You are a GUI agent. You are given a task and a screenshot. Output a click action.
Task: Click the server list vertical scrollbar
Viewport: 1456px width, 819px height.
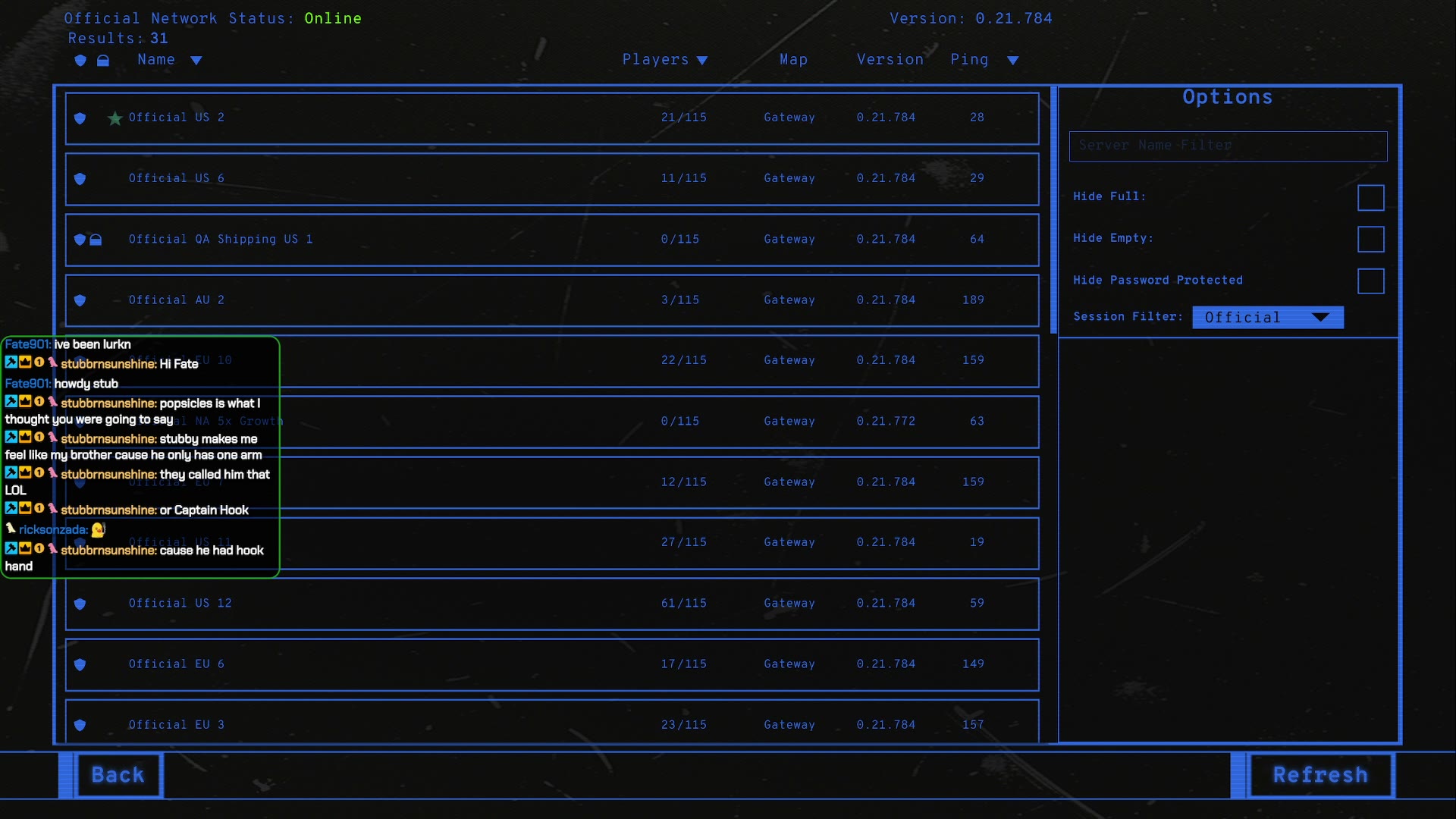tap(1053, 210)
